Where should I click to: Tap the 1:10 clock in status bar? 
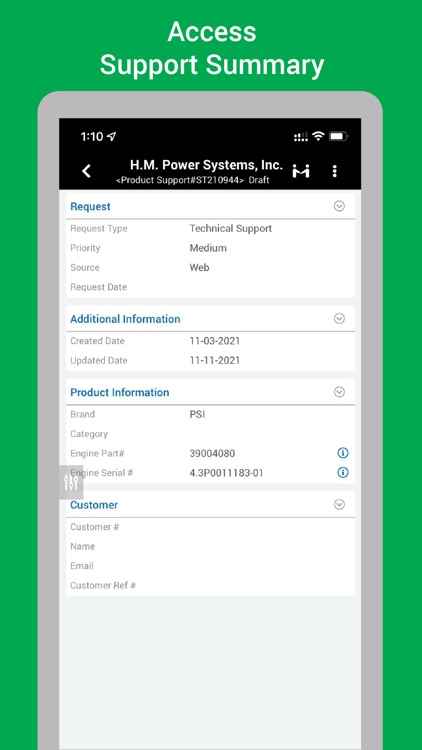(x=92, y=137)
